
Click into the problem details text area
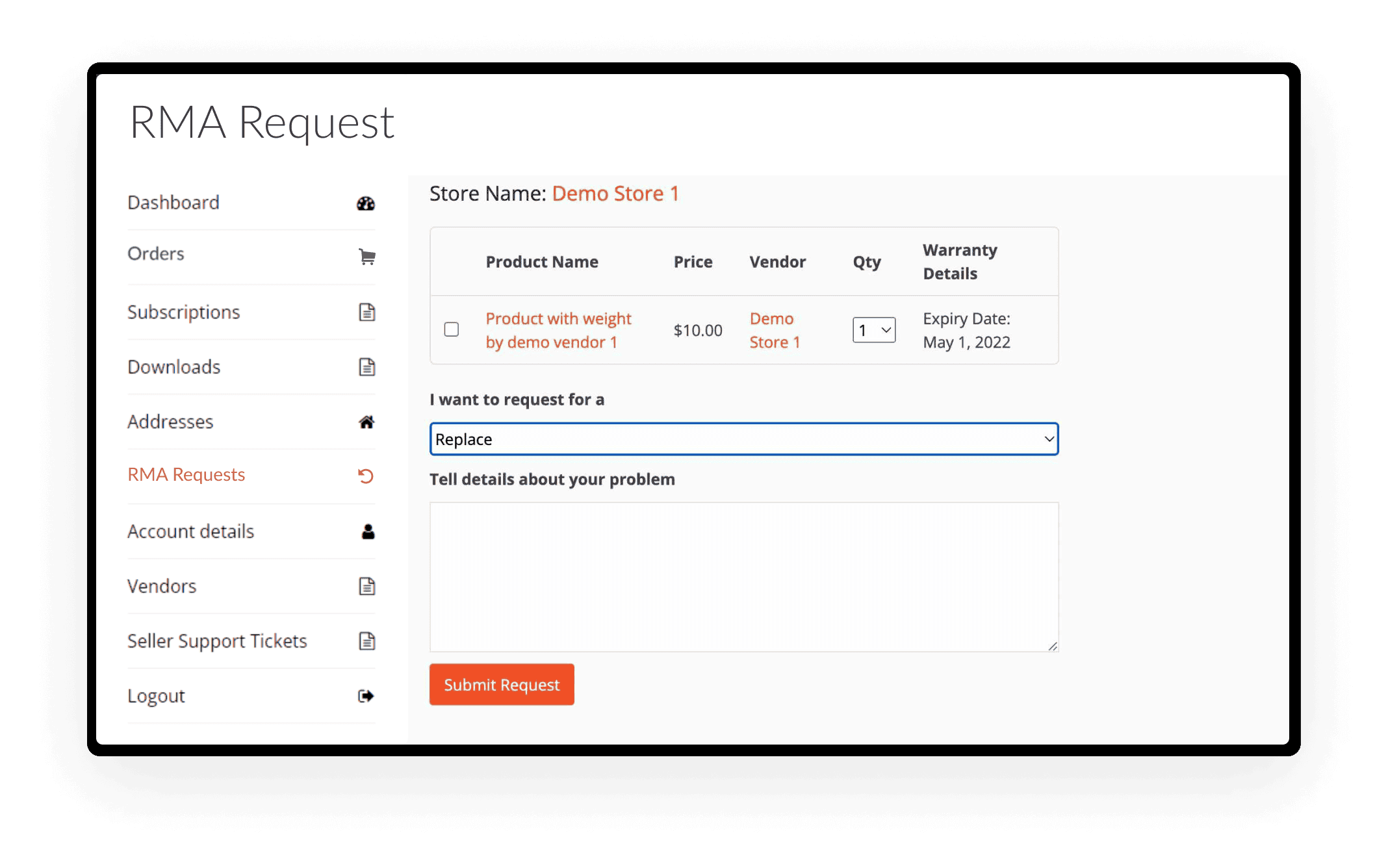pyautogui.click(x=743, y=576)
